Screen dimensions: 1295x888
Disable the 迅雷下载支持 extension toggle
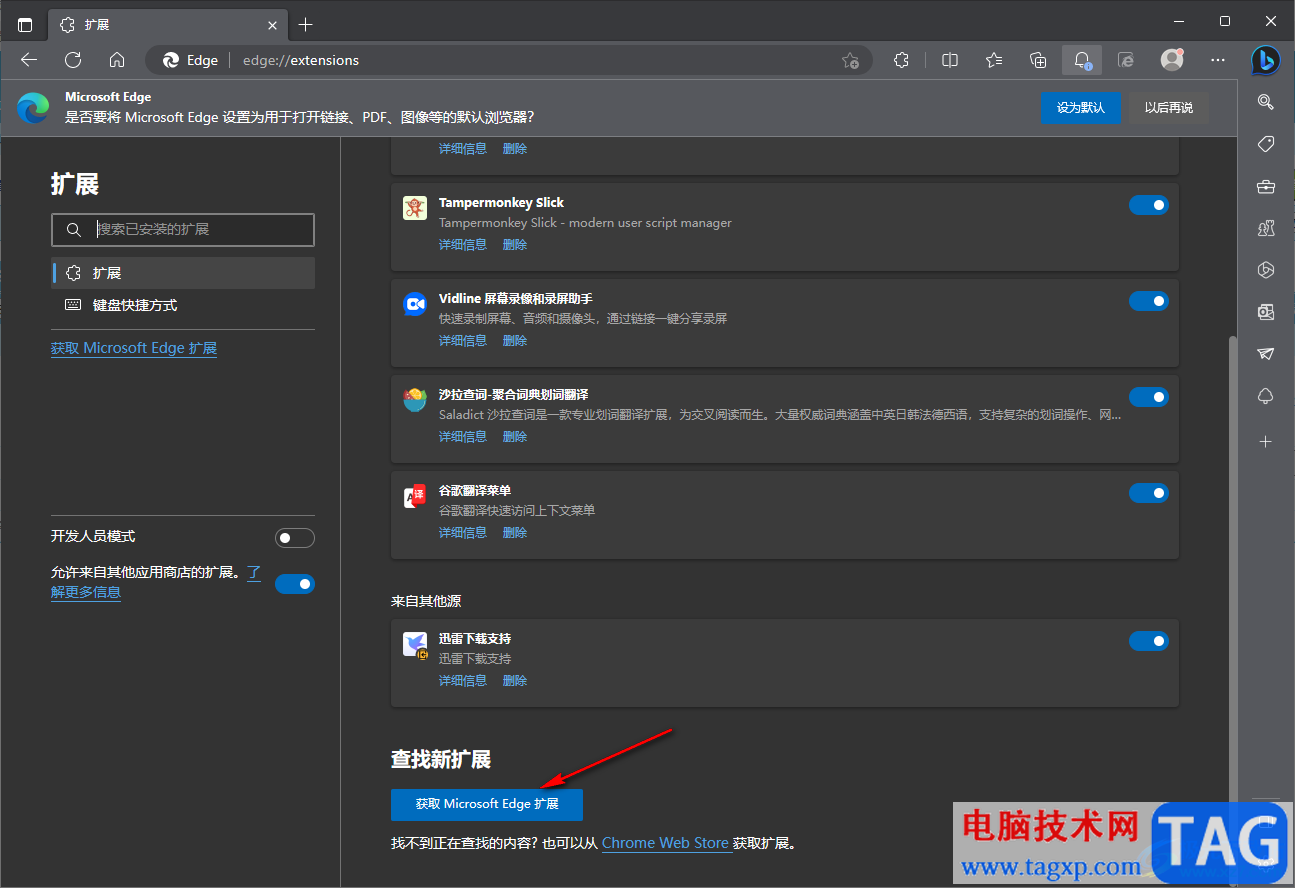[1149, 641]
